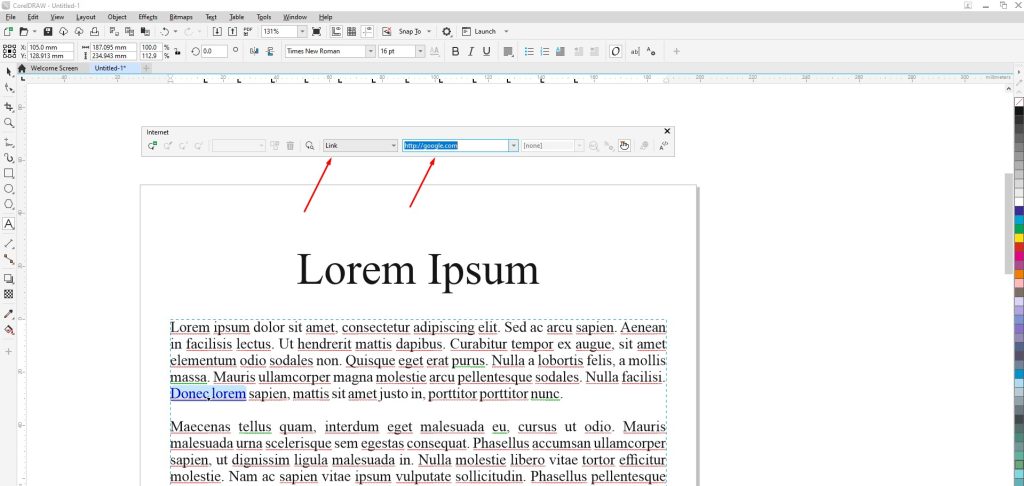Toggle drop cap formatting
Screen dimensions: 1024x486
pyautogui.click(x=560, y=51)
